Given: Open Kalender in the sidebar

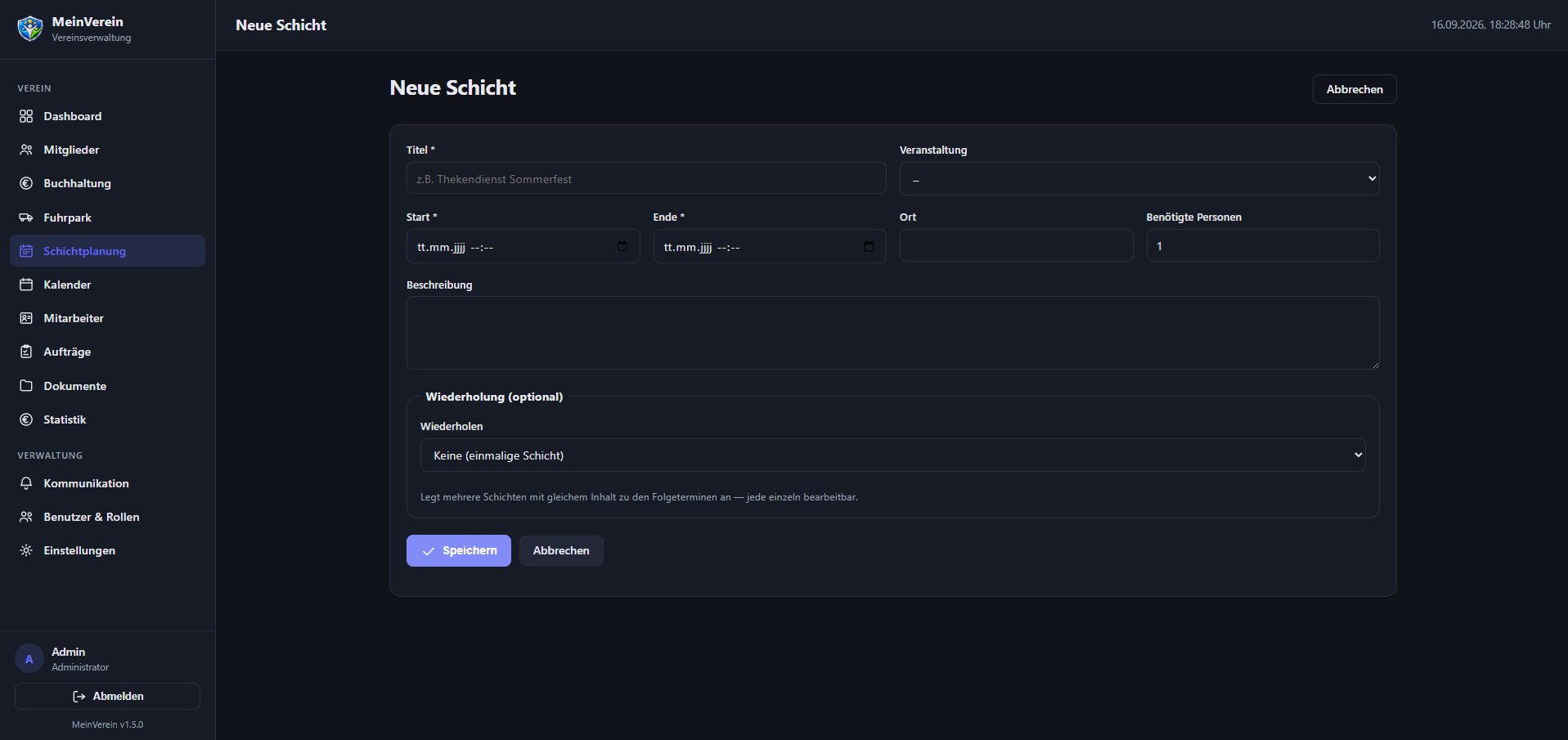Looking at the screenshot, I should tap(107, 285).
